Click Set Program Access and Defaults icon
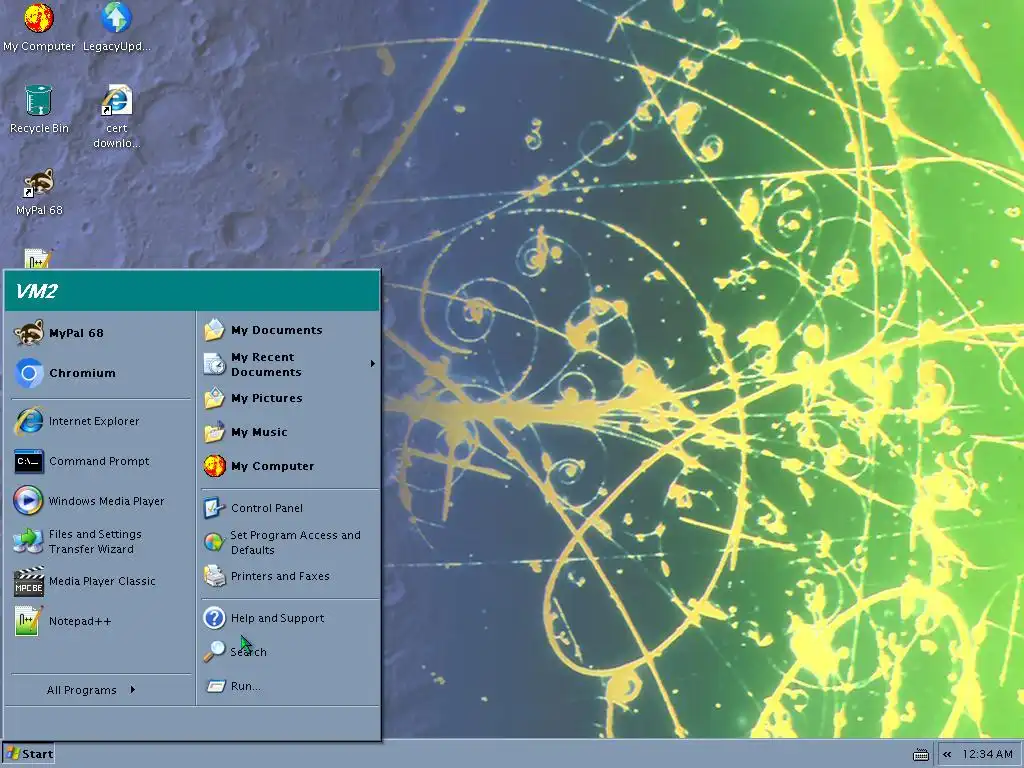This screenshot has width=1024, height=768. [214, 542]
